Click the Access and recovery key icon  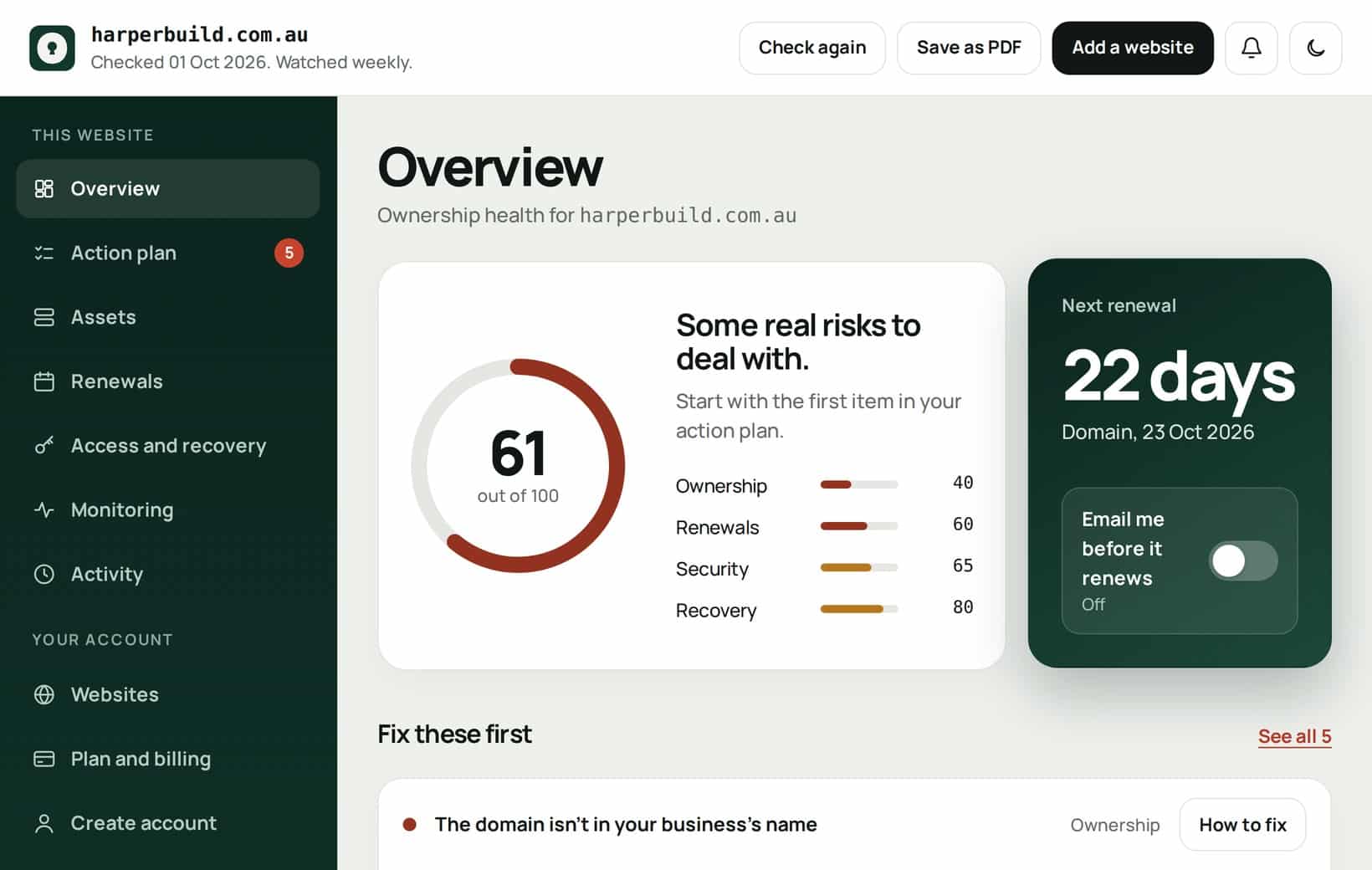(x=44, y=445)
